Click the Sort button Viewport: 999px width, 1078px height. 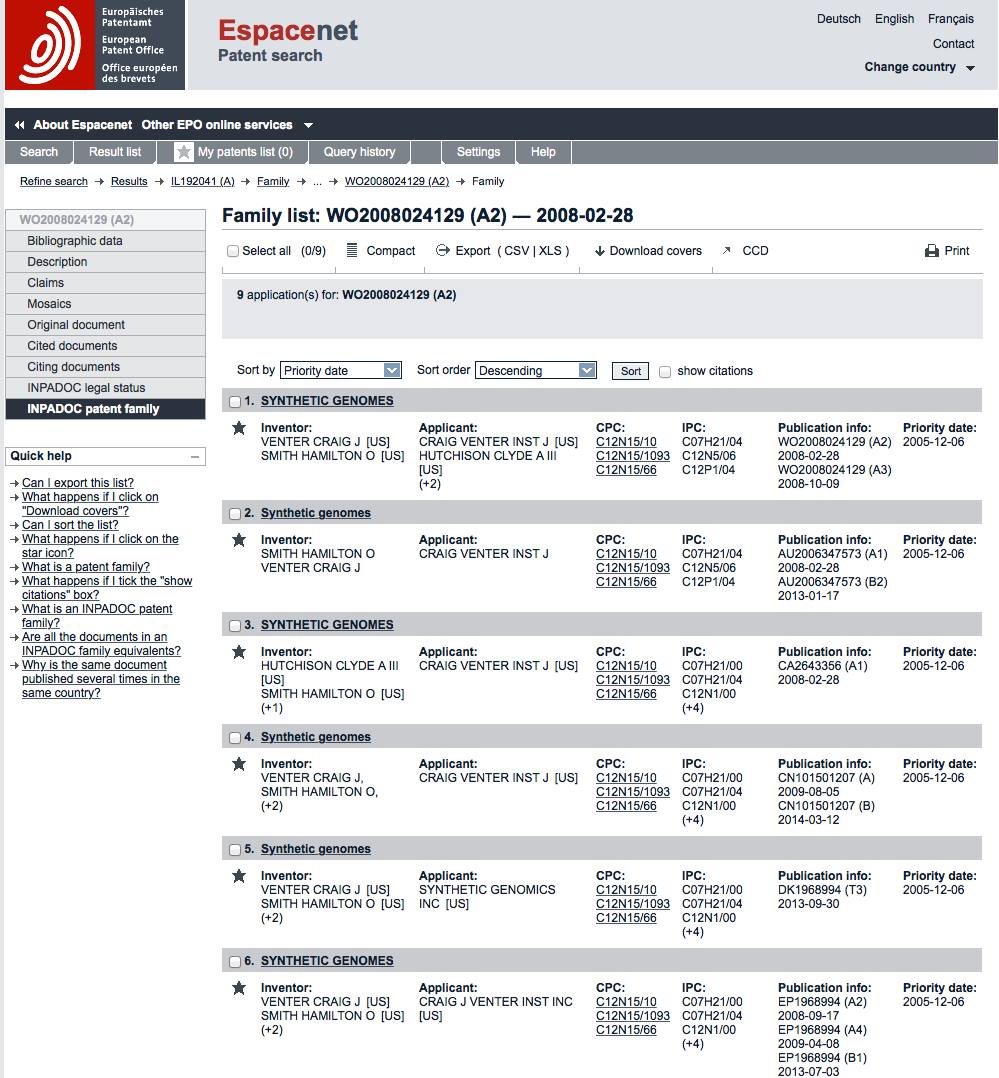coord(630,371)
